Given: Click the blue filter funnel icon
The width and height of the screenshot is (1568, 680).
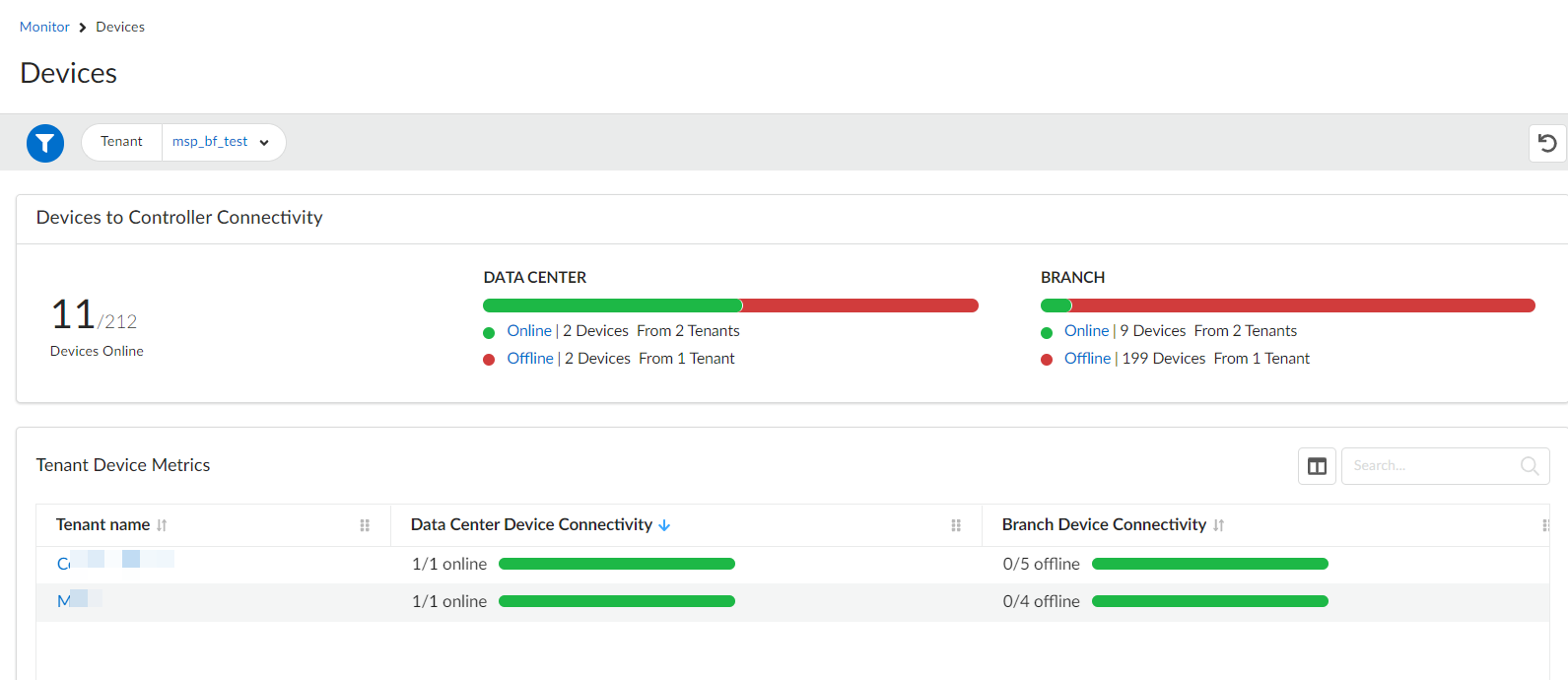Looking at the screenshot, I should 45,143.
